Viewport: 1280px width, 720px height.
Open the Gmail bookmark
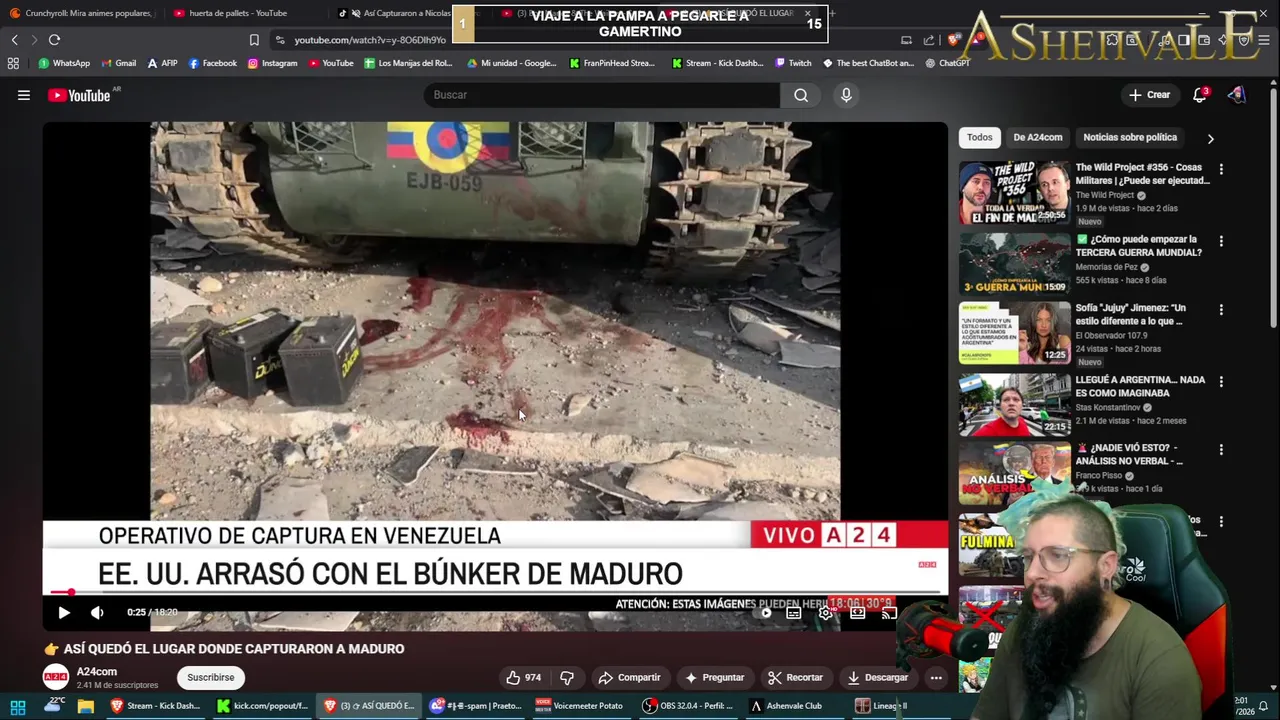tap(118, 63)
